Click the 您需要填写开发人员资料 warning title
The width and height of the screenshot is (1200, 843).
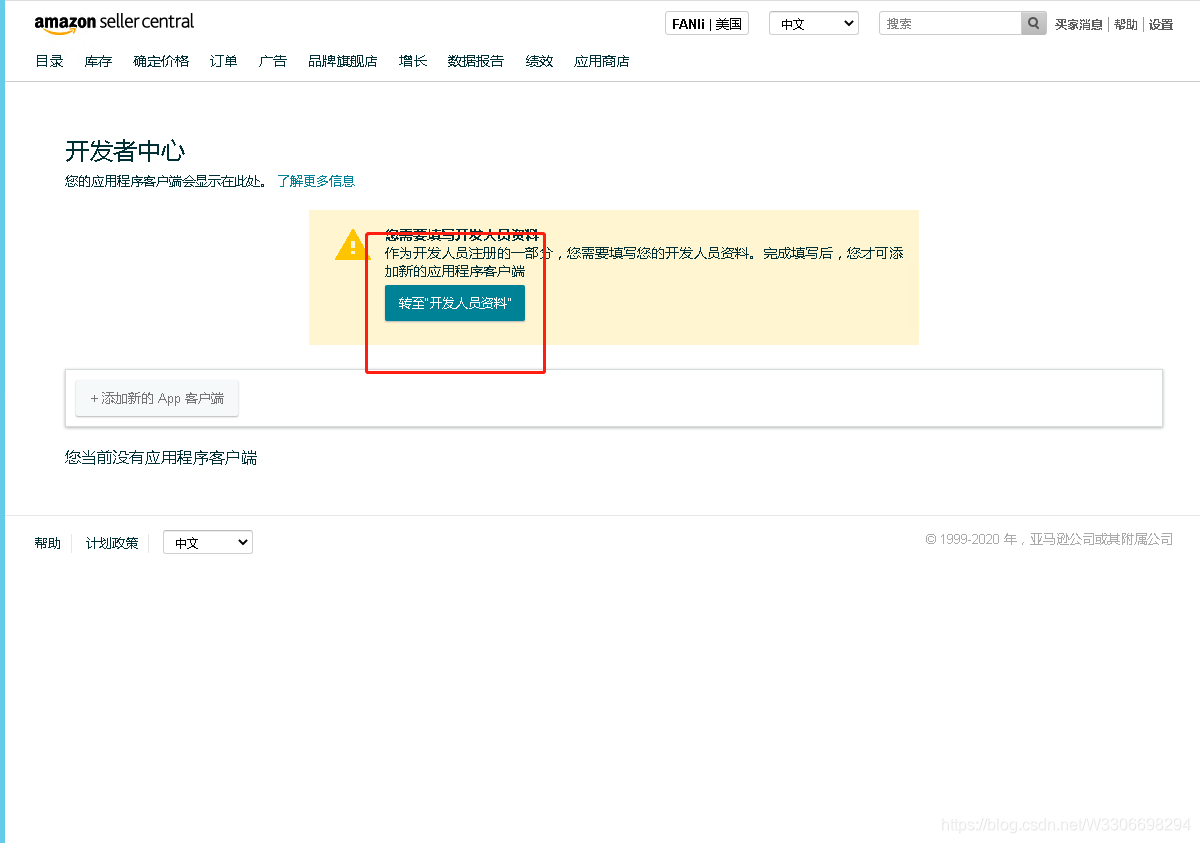click(462, 235)
